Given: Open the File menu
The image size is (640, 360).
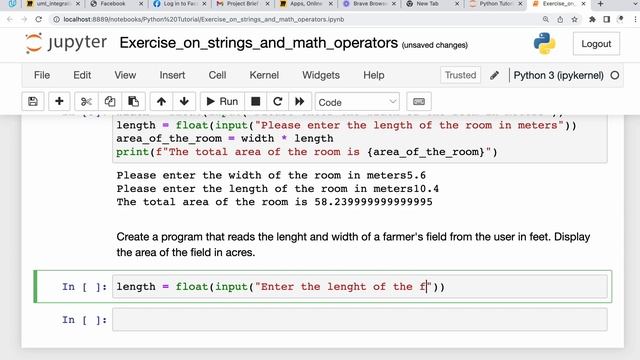Looking at the screenshot, I should click(42, 76).
